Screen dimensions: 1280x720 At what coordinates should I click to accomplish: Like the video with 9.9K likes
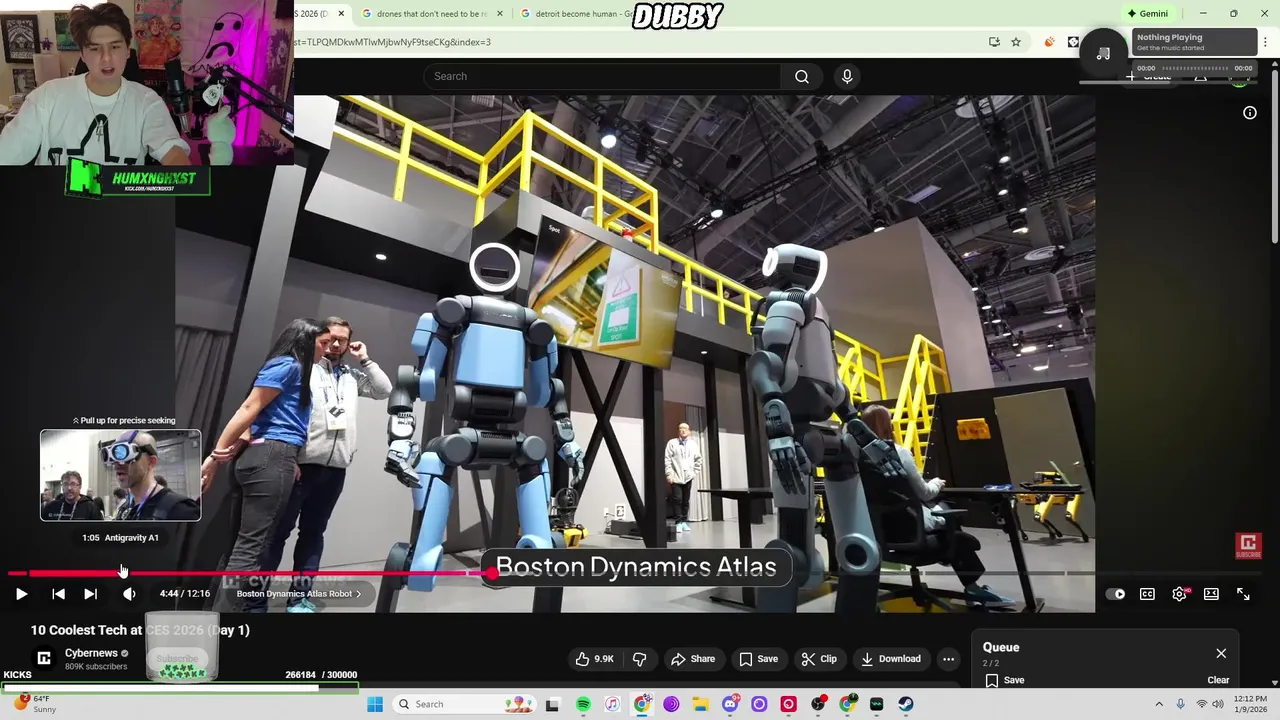[x=594, y=659]
